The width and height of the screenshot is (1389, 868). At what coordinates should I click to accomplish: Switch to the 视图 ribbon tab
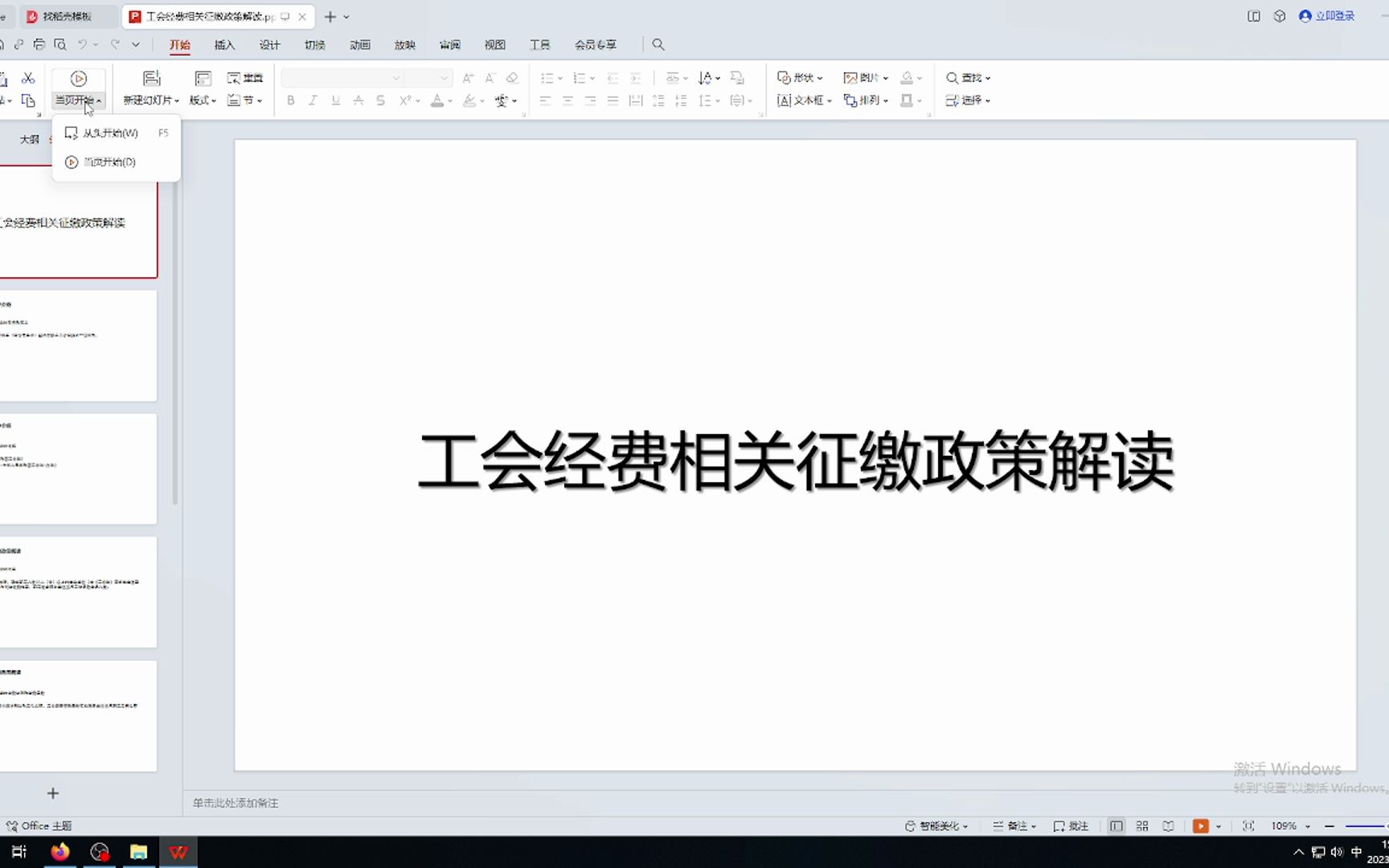pos(495,45)
